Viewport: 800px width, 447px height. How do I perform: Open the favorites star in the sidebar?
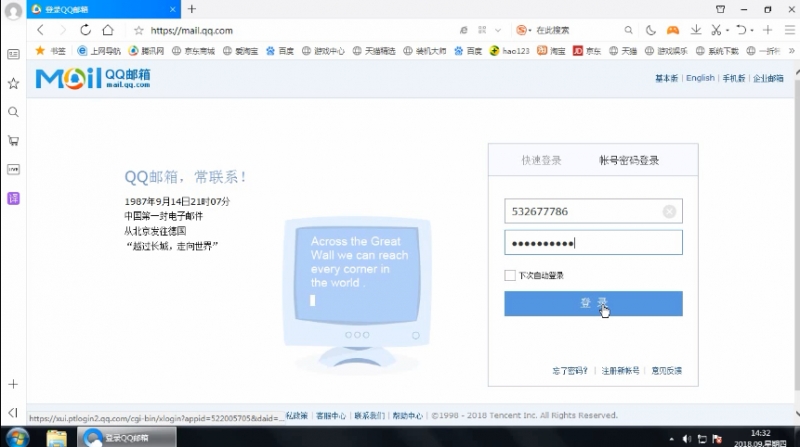tap(13, 83)
